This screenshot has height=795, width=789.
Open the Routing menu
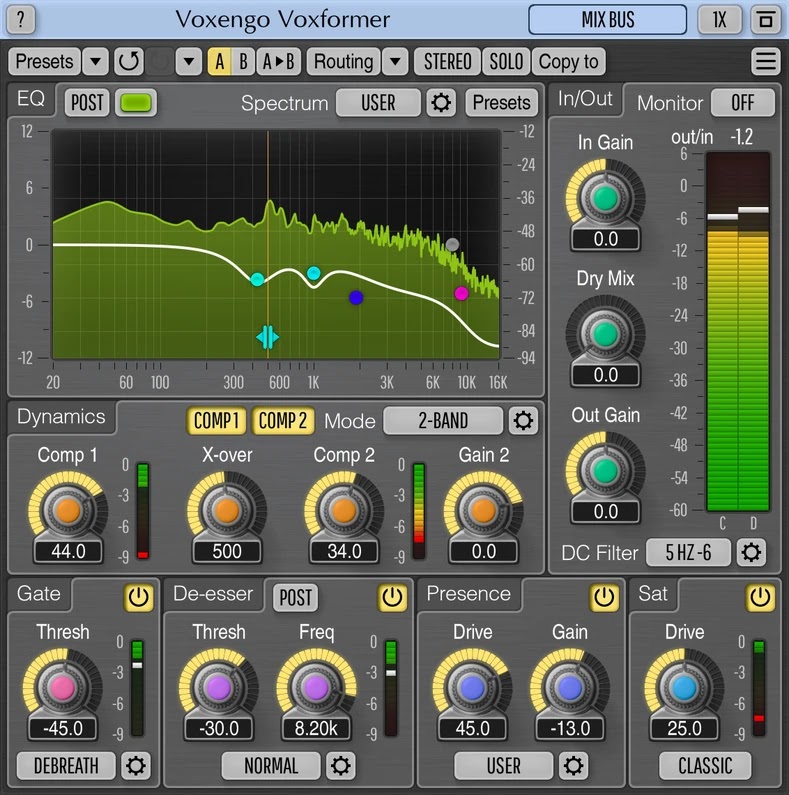(x=343, y=62)
